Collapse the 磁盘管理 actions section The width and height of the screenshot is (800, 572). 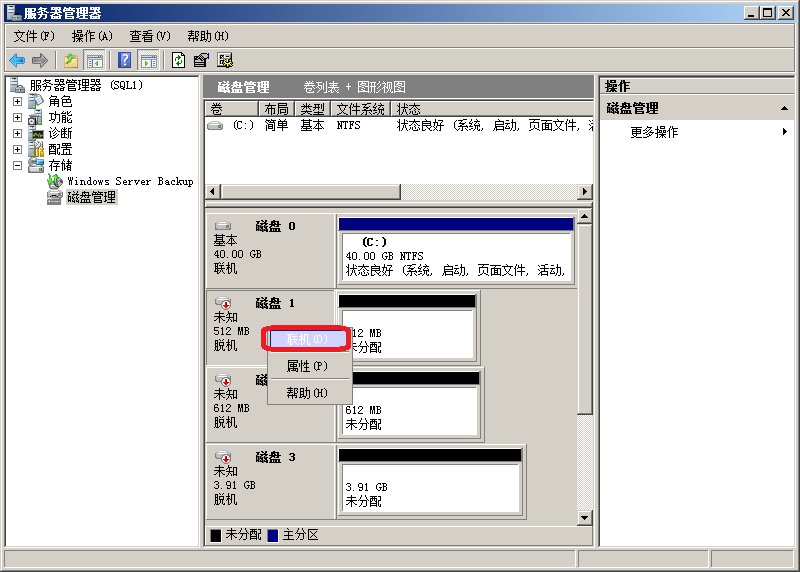tap(785, 109)
